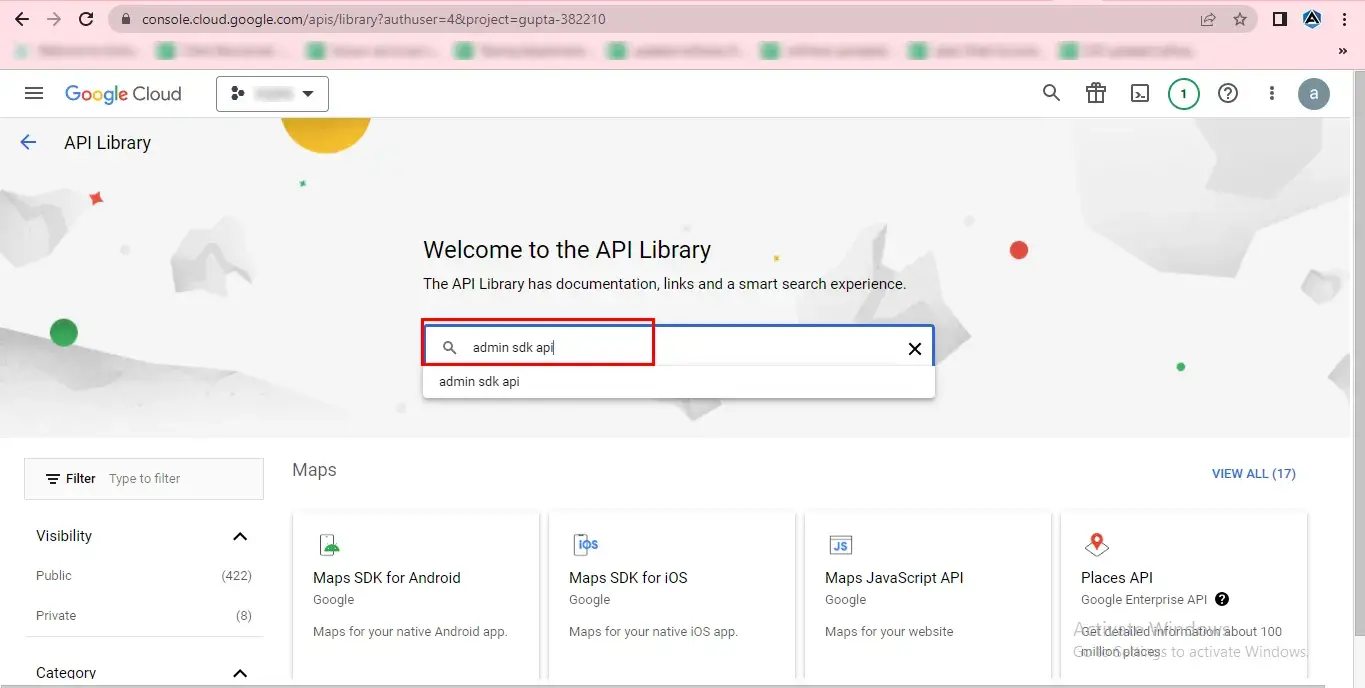Click the lock icon in address bar
Viewport: 1365px width, 688px height.
coord(125,19)
